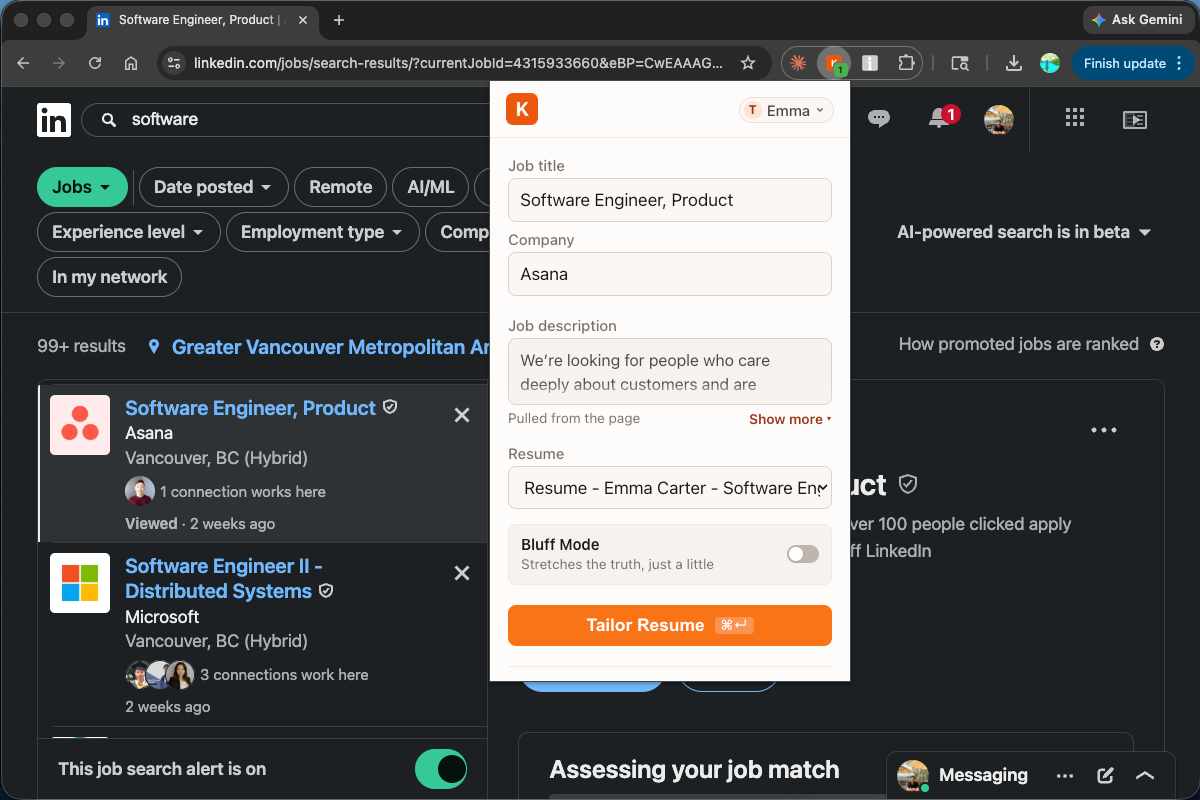Image resolution: width=1200 pixels, height=800 pixels.
Task: Turn off the job search alert toggle
Action: point(441,769)
